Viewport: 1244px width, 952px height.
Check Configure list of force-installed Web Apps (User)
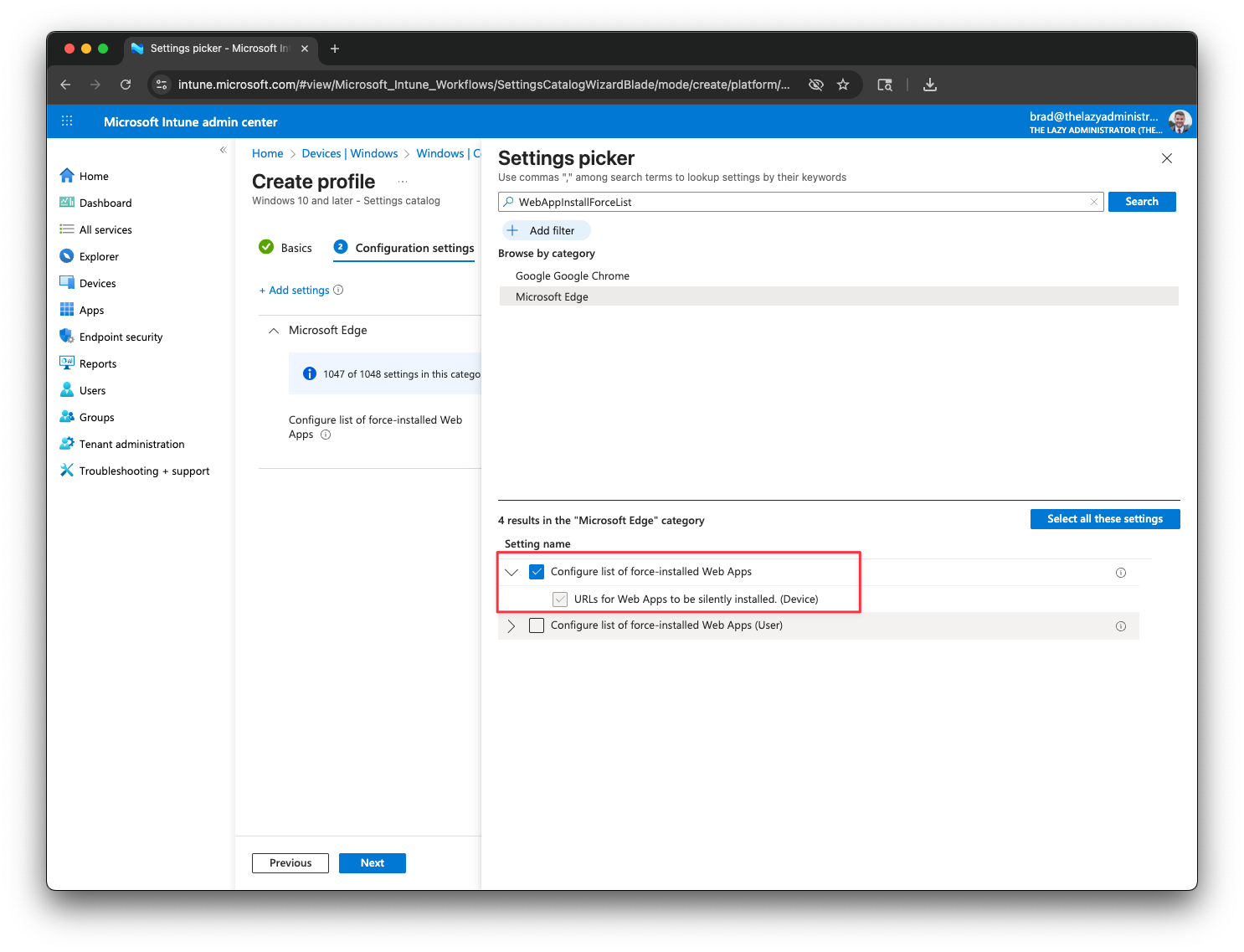click(x=537, y=625)
